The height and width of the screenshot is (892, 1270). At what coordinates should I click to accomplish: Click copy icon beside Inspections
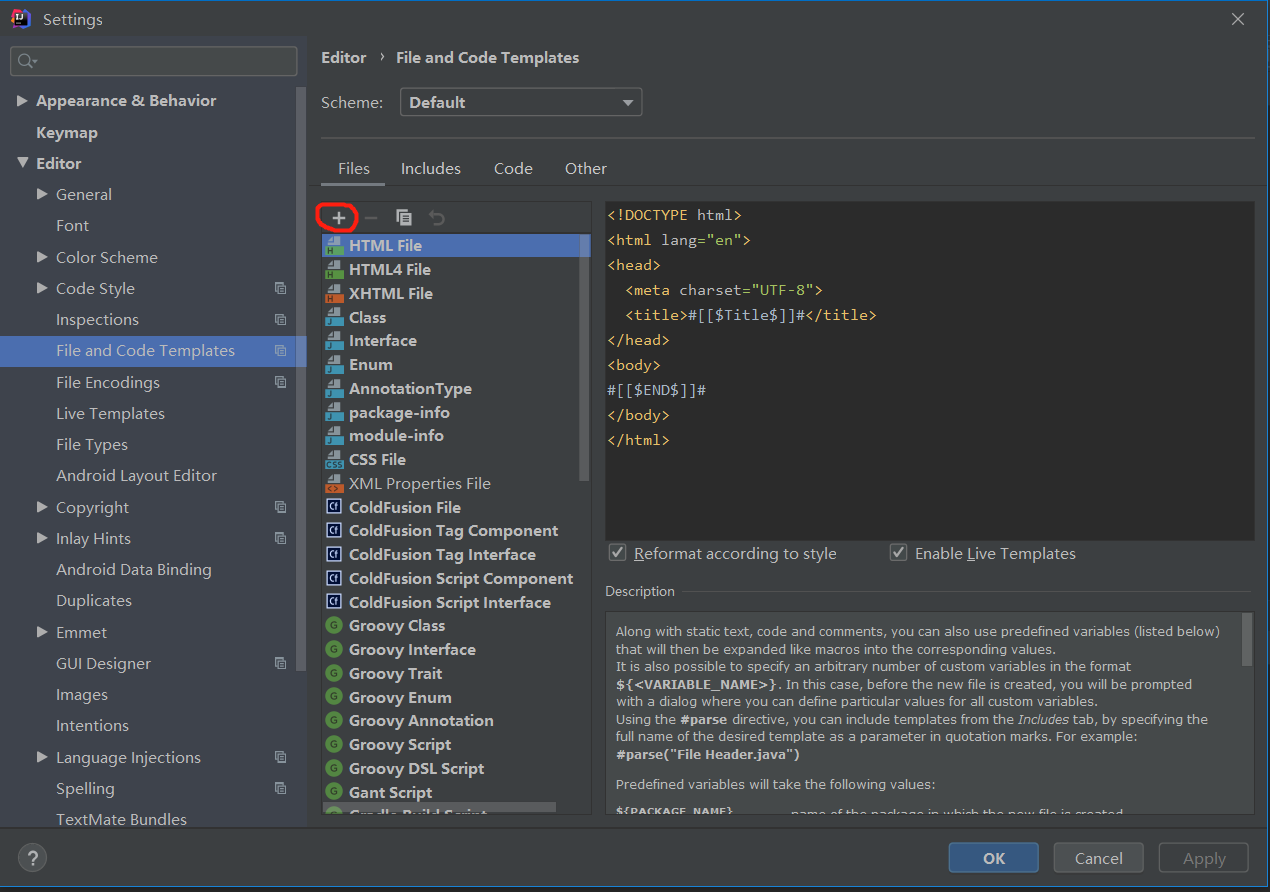click(280, 320)
